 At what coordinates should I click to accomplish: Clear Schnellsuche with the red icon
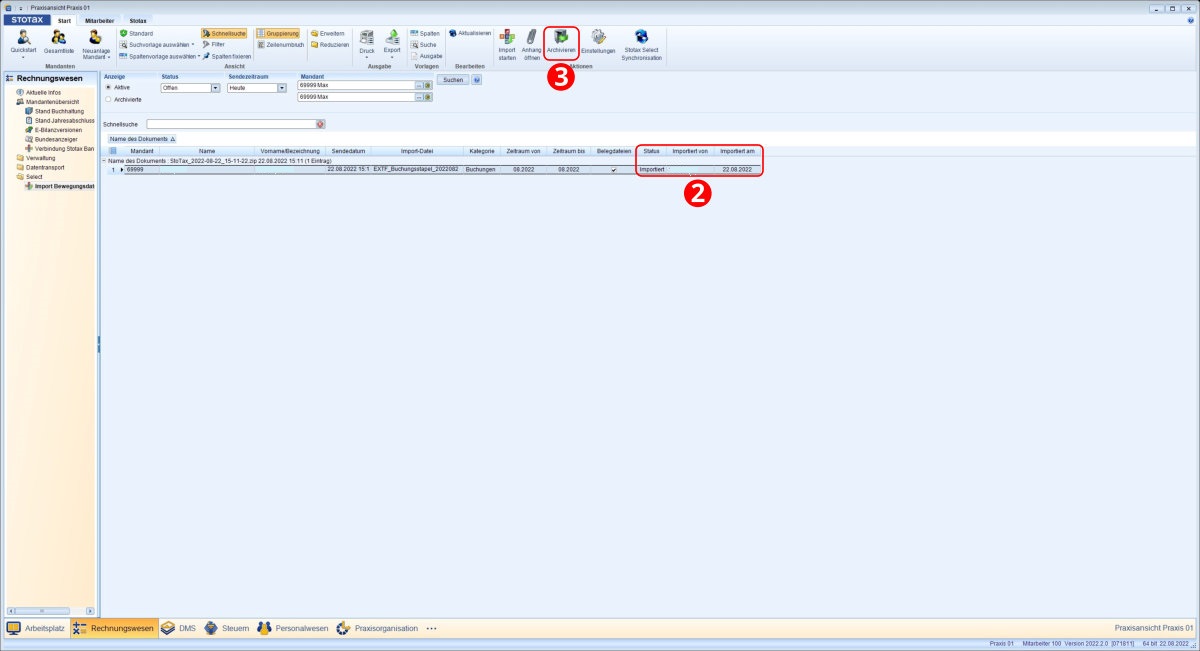tap(321, 124)
